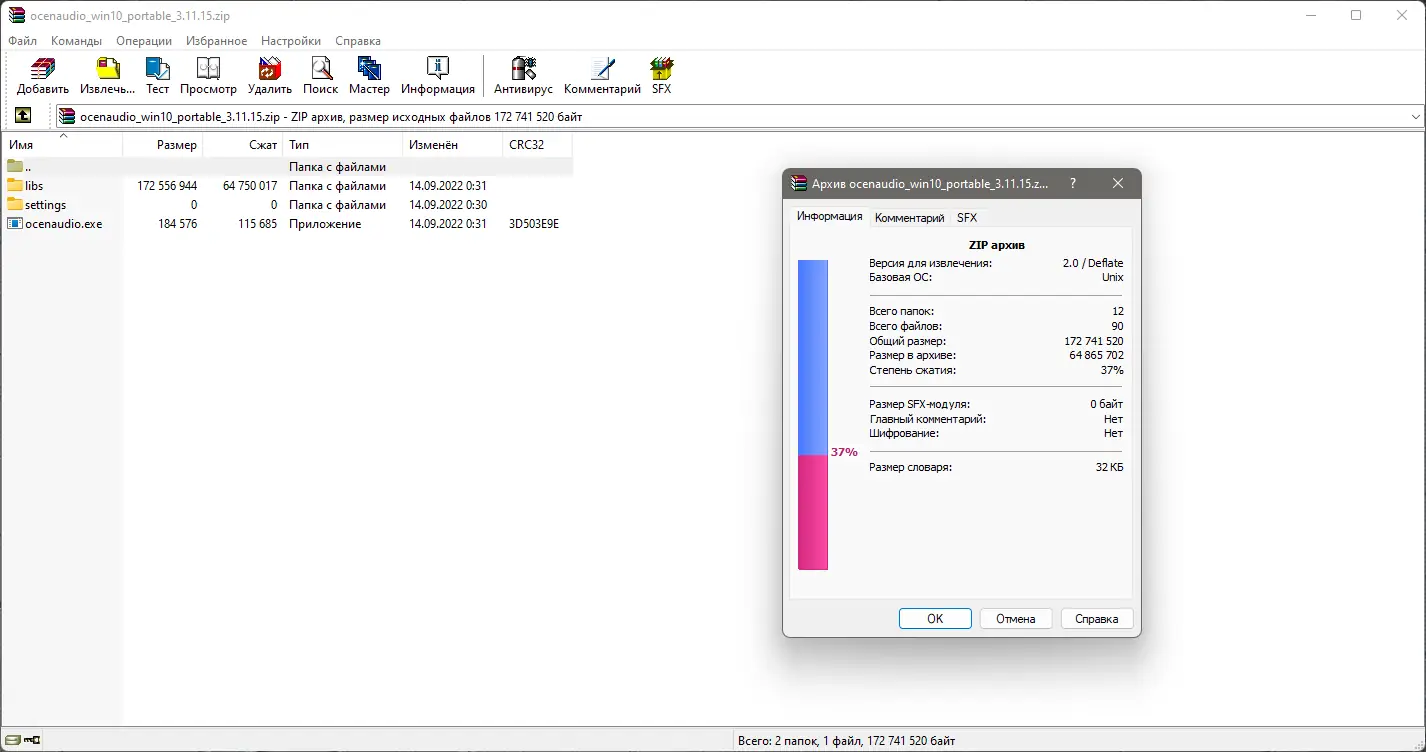Sort by the Имя column header
1426x752 pixels.
click(63, 145)
